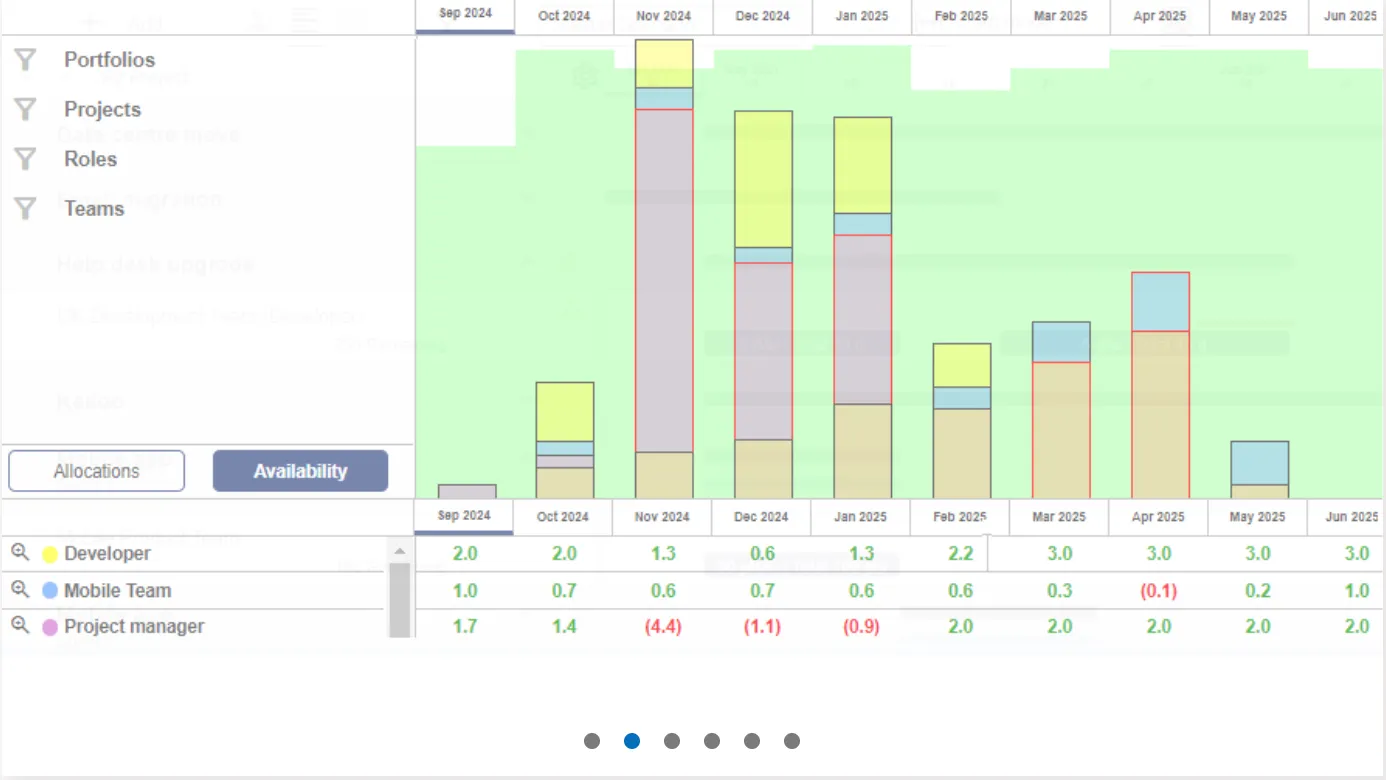Select the Nov 2024 column header
Viewport: 1386px width, 780px height.
(663, 16)
